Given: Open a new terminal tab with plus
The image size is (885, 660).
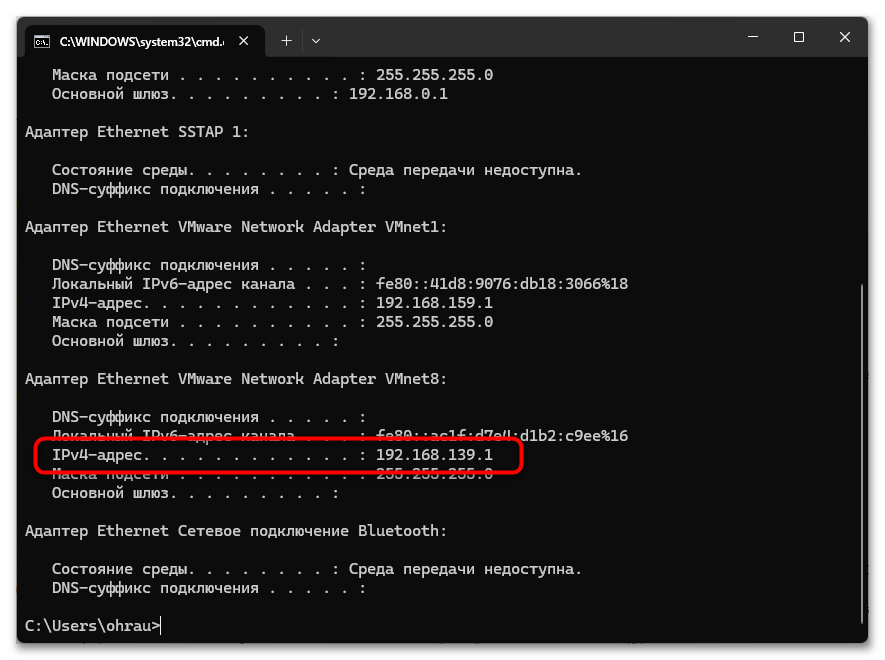Looking at the screenshot, I should [286, 41].
